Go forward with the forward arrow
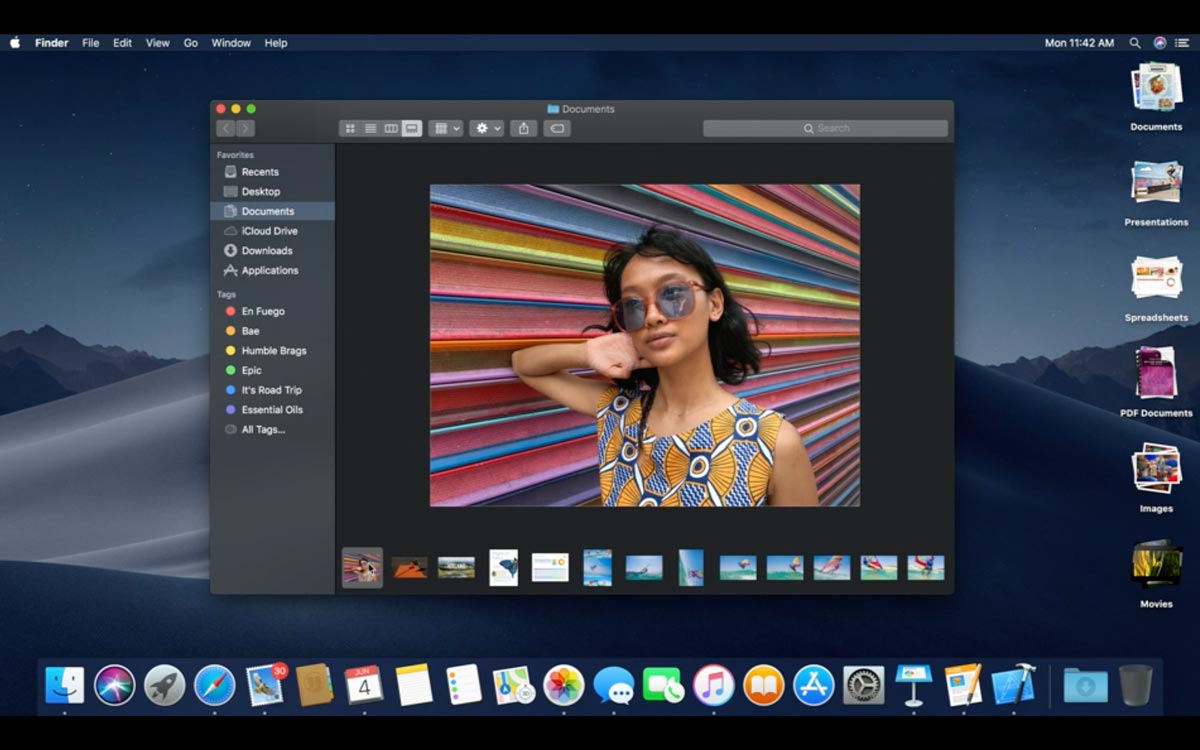Screen dimensions: 1200x750 tap(245, 128)
